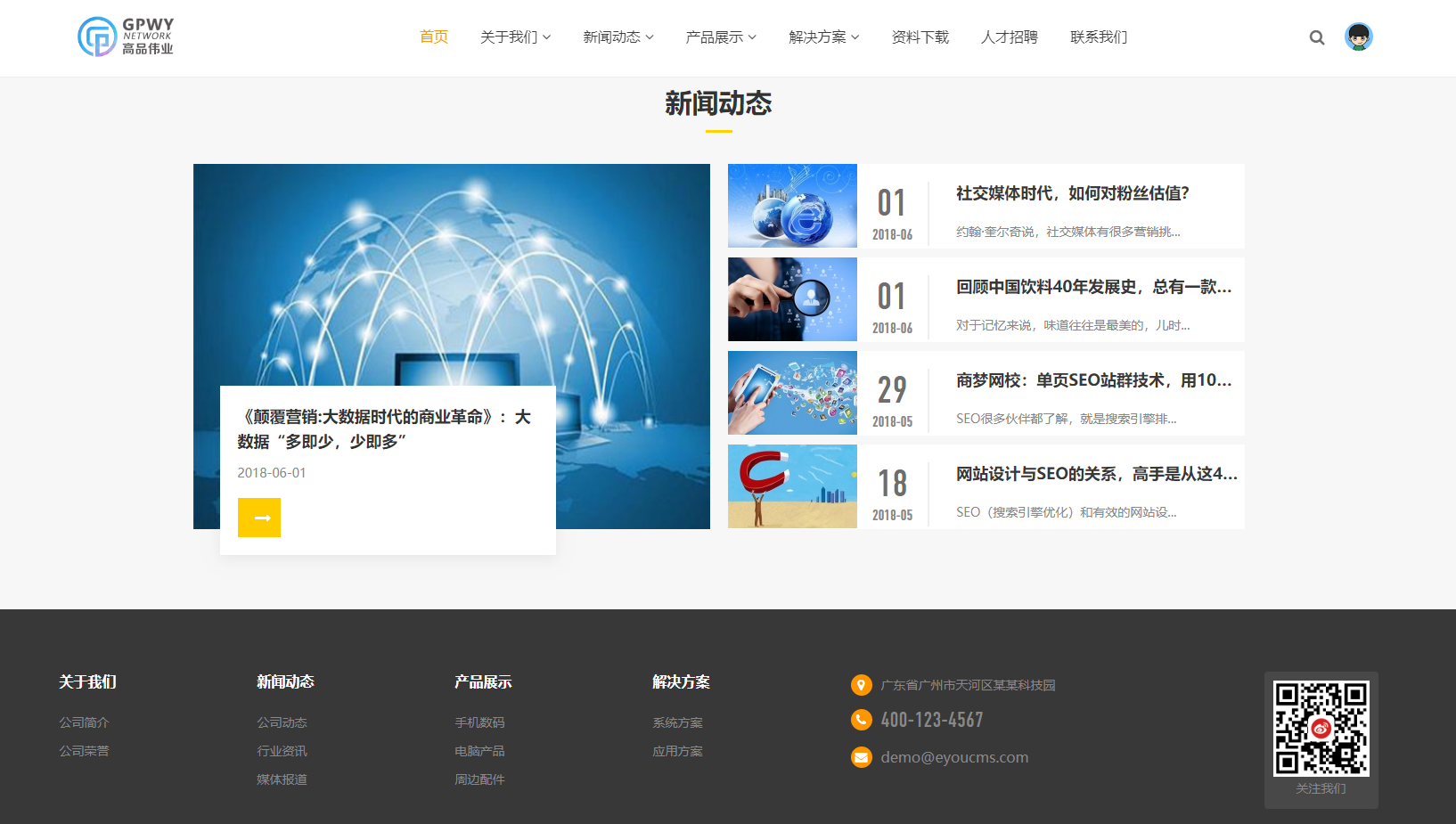Open 资料下载 in the navigation bar
The width and height of the screenshot is (1456, 824).
click(920, 37)
